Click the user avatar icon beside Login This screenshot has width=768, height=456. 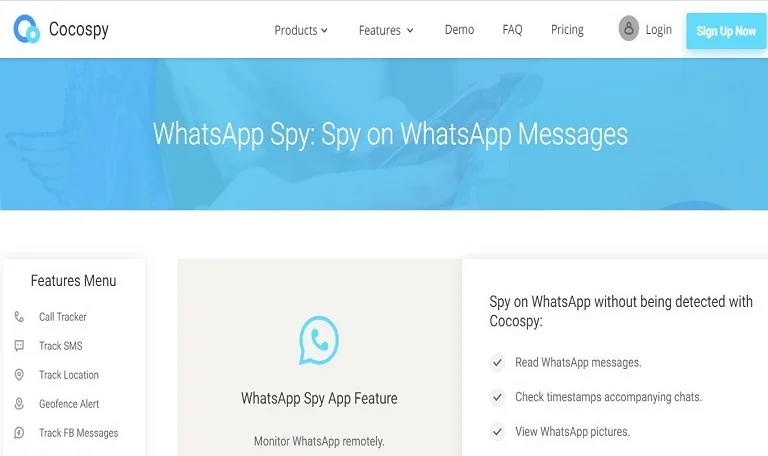628,28
